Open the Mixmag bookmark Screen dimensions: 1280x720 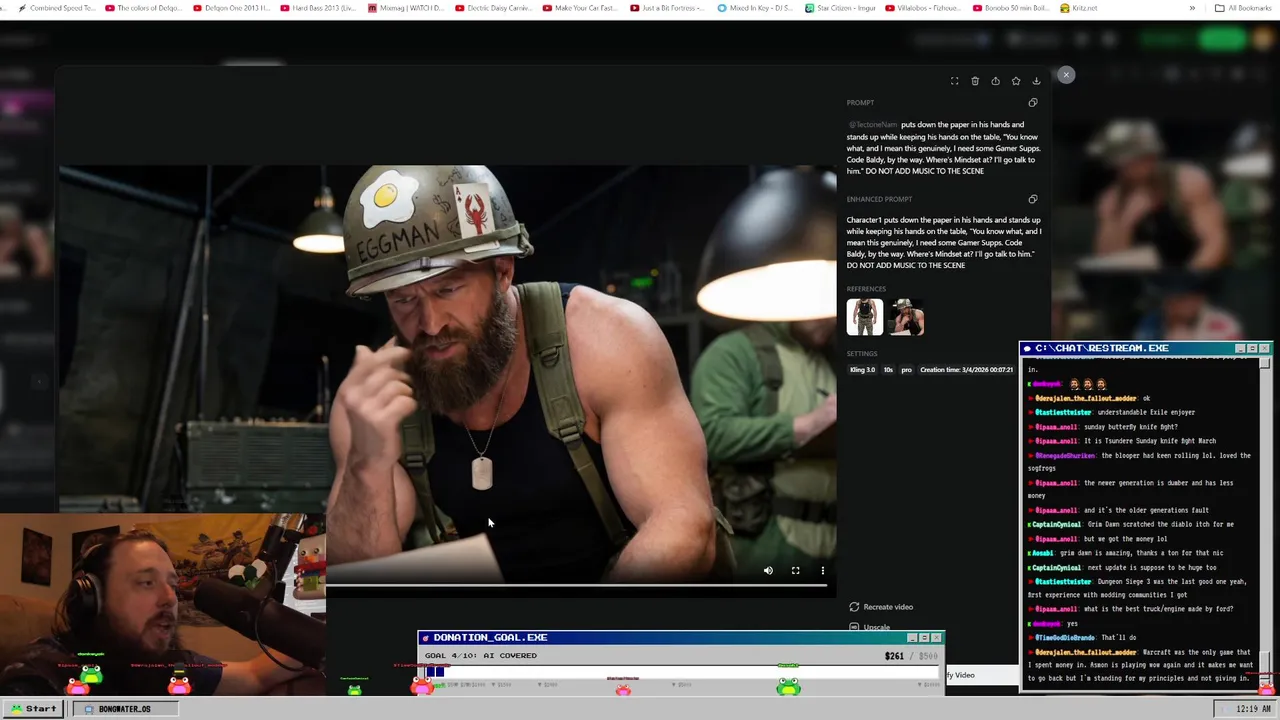pyautogui.click(x=406, y=8)
